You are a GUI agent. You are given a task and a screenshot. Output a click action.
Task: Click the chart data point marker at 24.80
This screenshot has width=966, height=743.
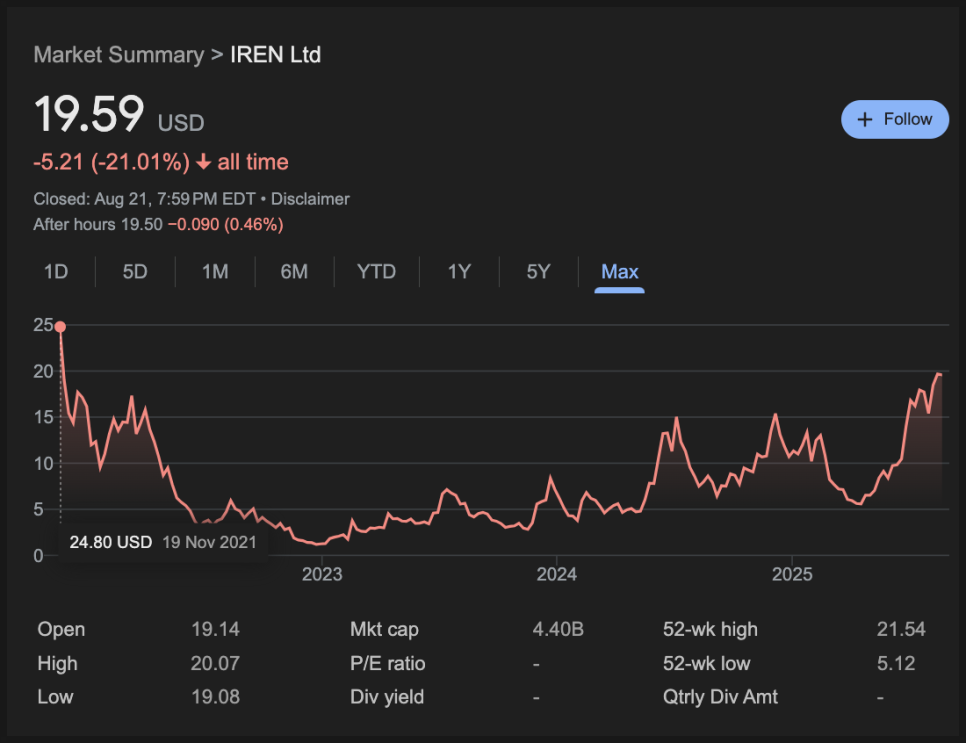tap(60, 327)
